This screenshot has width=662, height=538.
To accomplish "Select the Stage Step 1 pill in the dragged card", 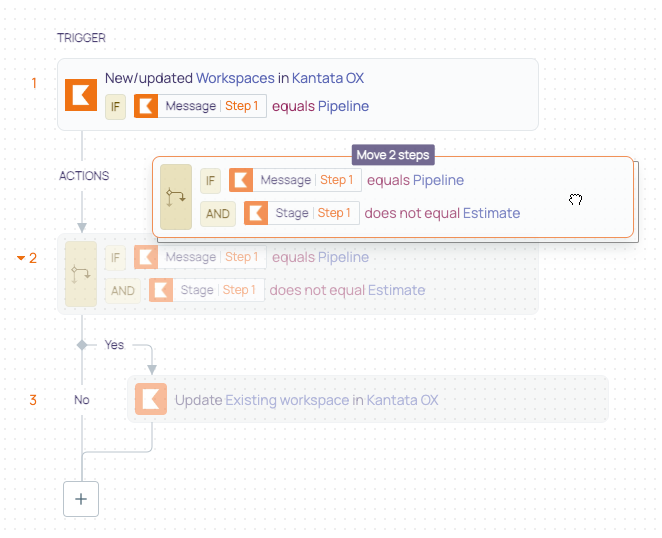I will [x=302, y=213].
